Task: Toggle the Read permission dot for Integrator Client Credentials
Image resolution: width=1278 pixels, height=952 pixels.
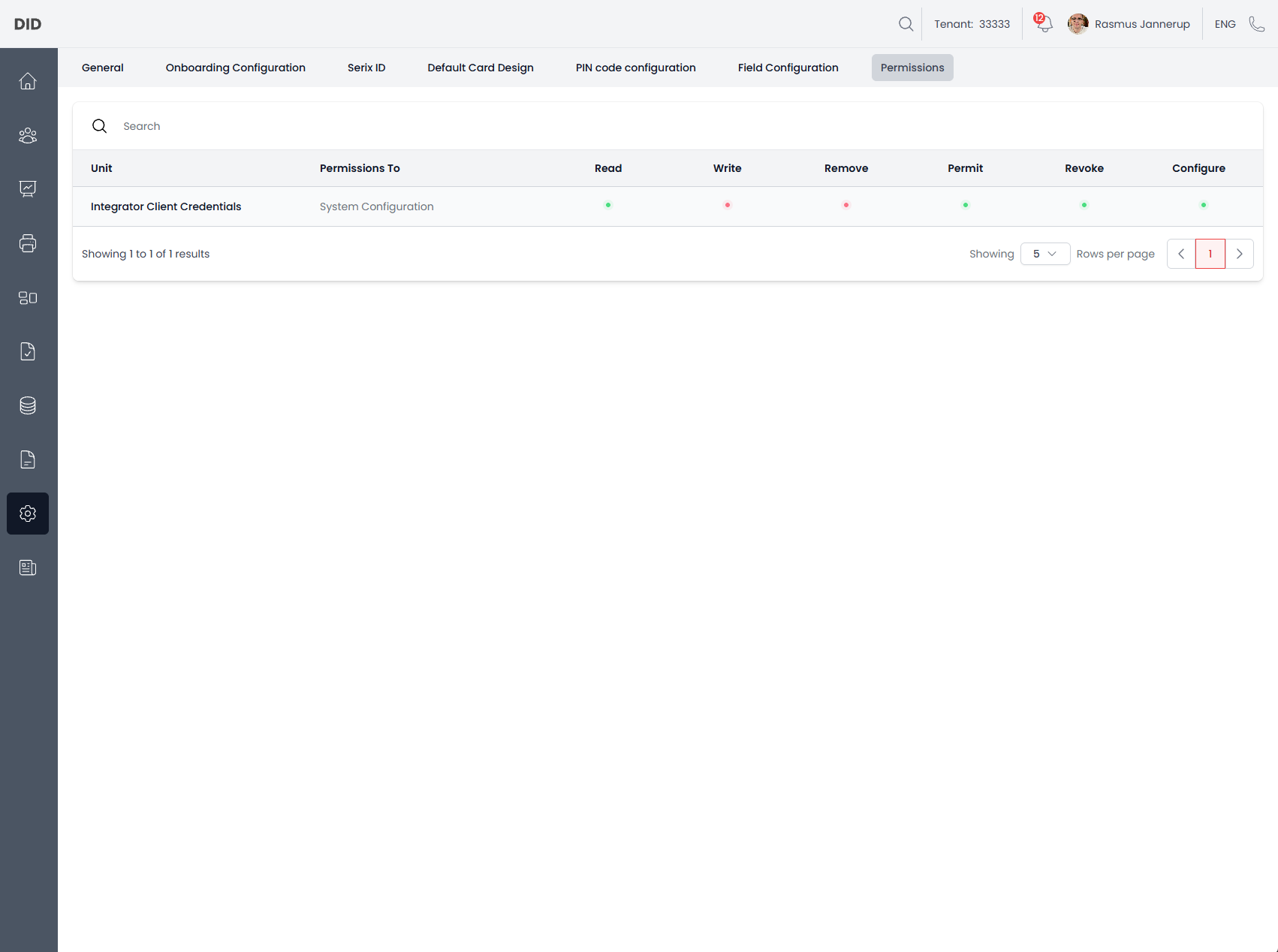Action: [x=607, y=204]
